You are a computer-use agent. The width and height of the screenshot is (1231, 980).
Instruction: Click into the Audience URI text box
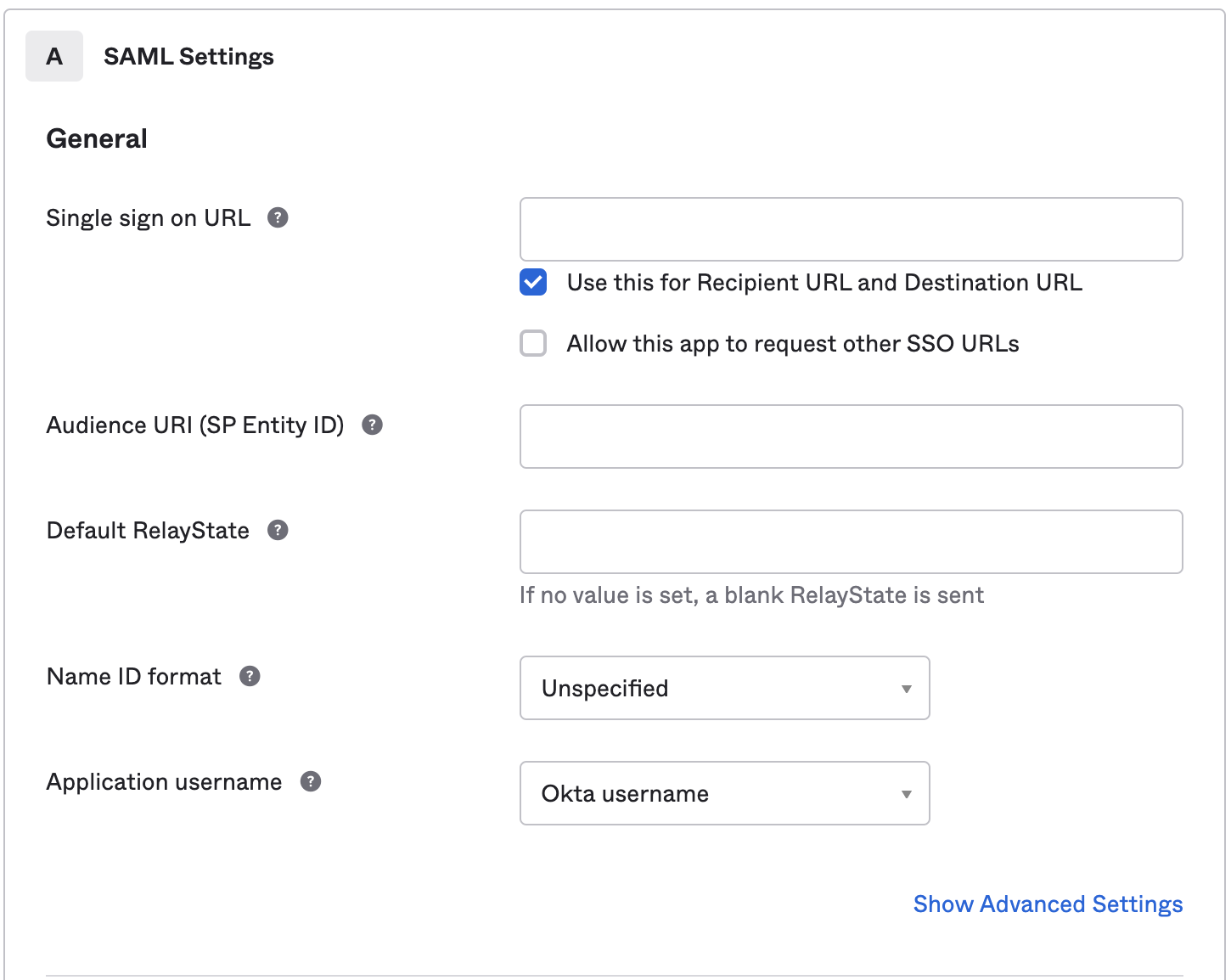tap(851, 436)
